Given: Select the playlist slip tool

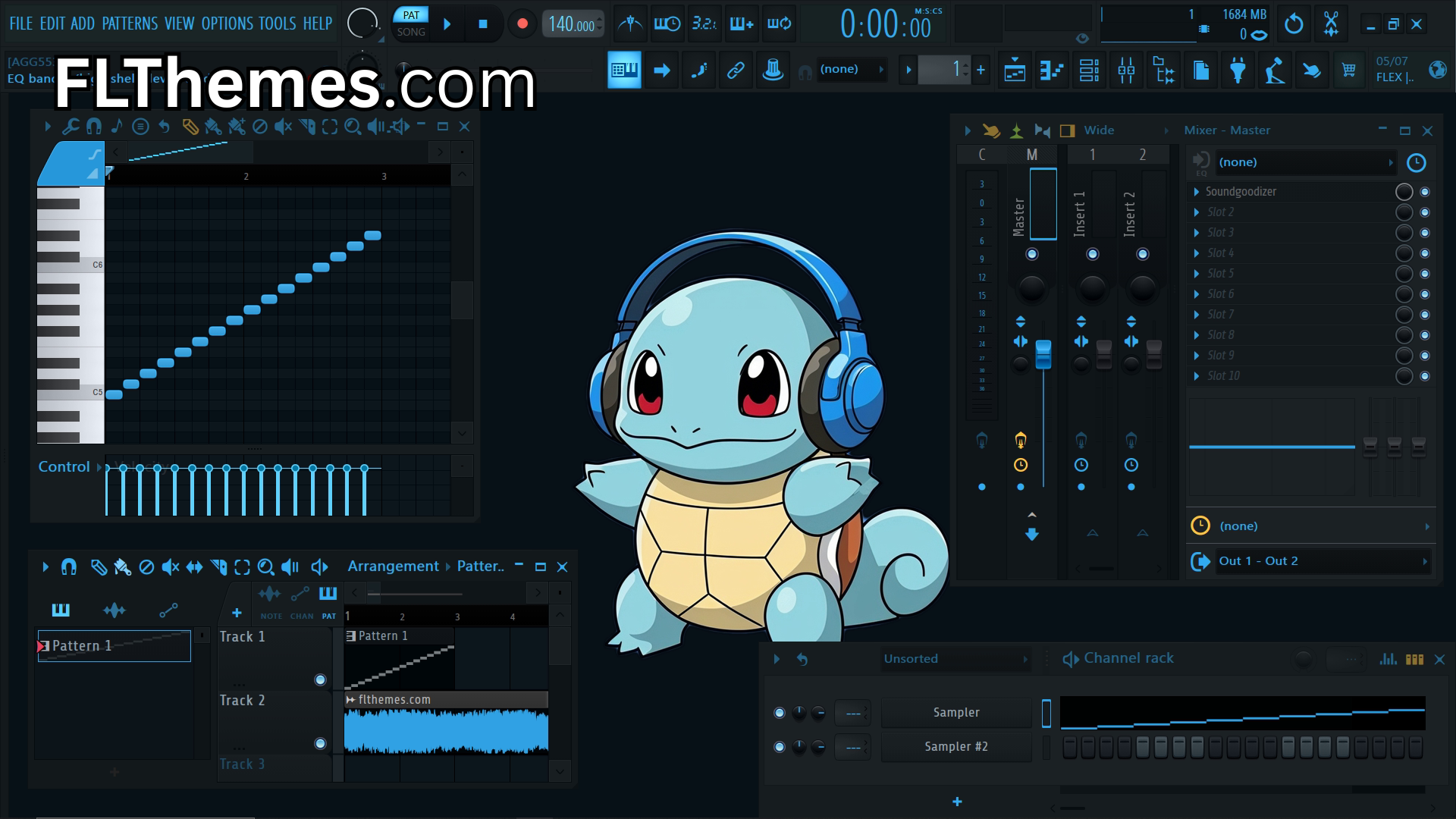Looking at the screenshot, I should click(x=194, y=566).
